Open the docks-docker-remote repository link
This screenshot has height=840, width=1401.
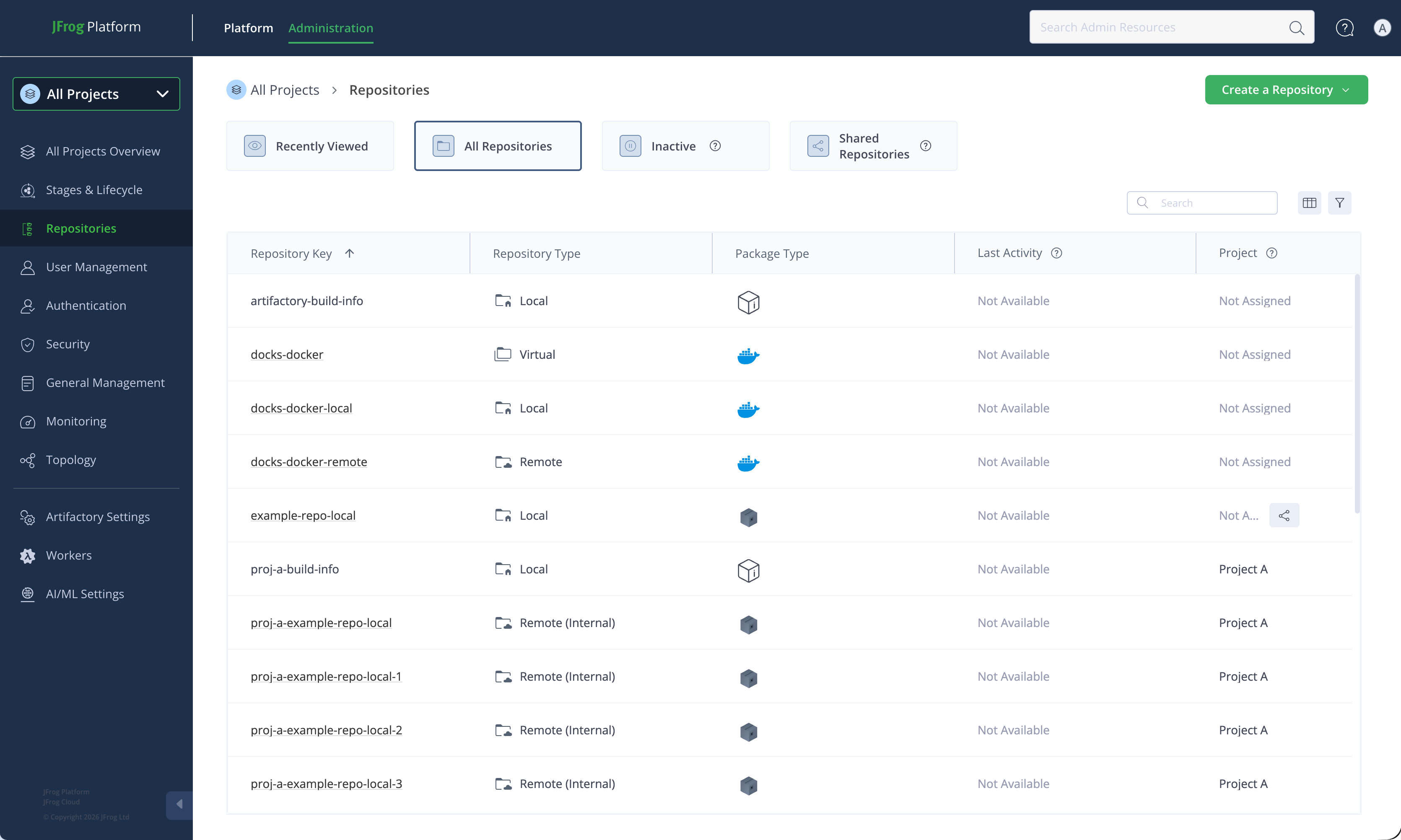click(x=309, y=462)
